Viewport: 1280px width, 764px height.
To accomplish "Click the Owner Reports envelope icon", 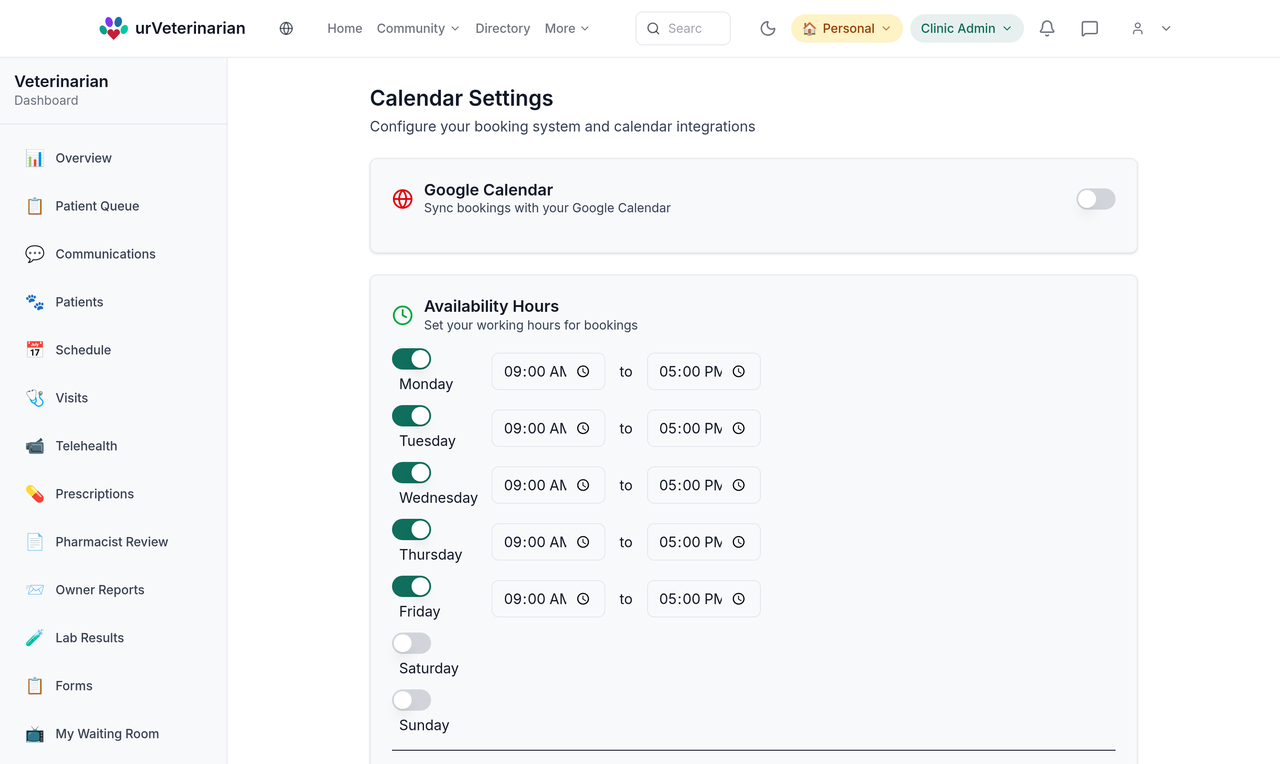I will pyautogui.click(x=35, y=590).
